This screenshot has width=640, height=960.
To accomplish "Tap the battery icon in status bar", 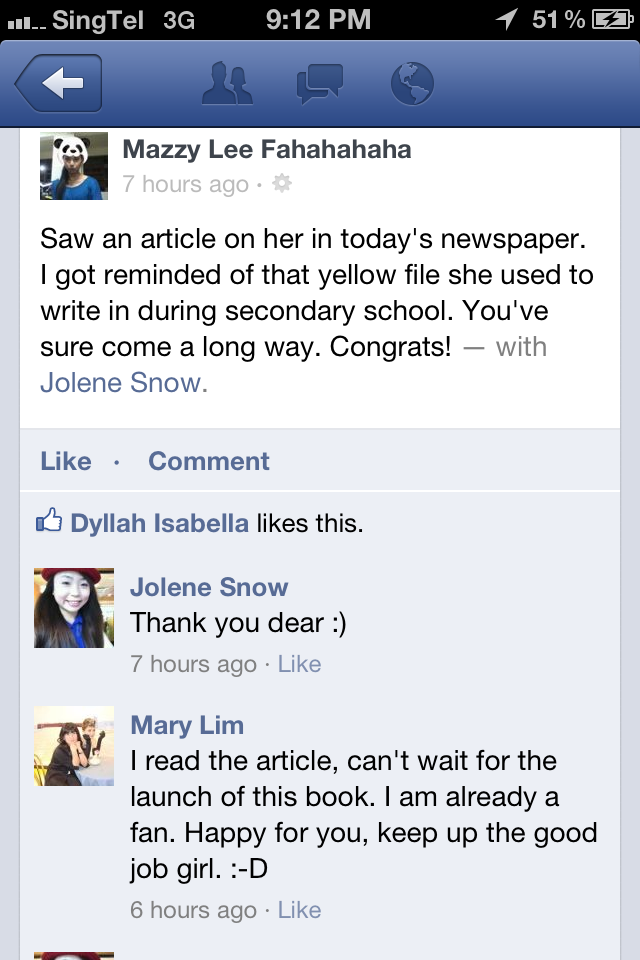I will pos(612,20).
